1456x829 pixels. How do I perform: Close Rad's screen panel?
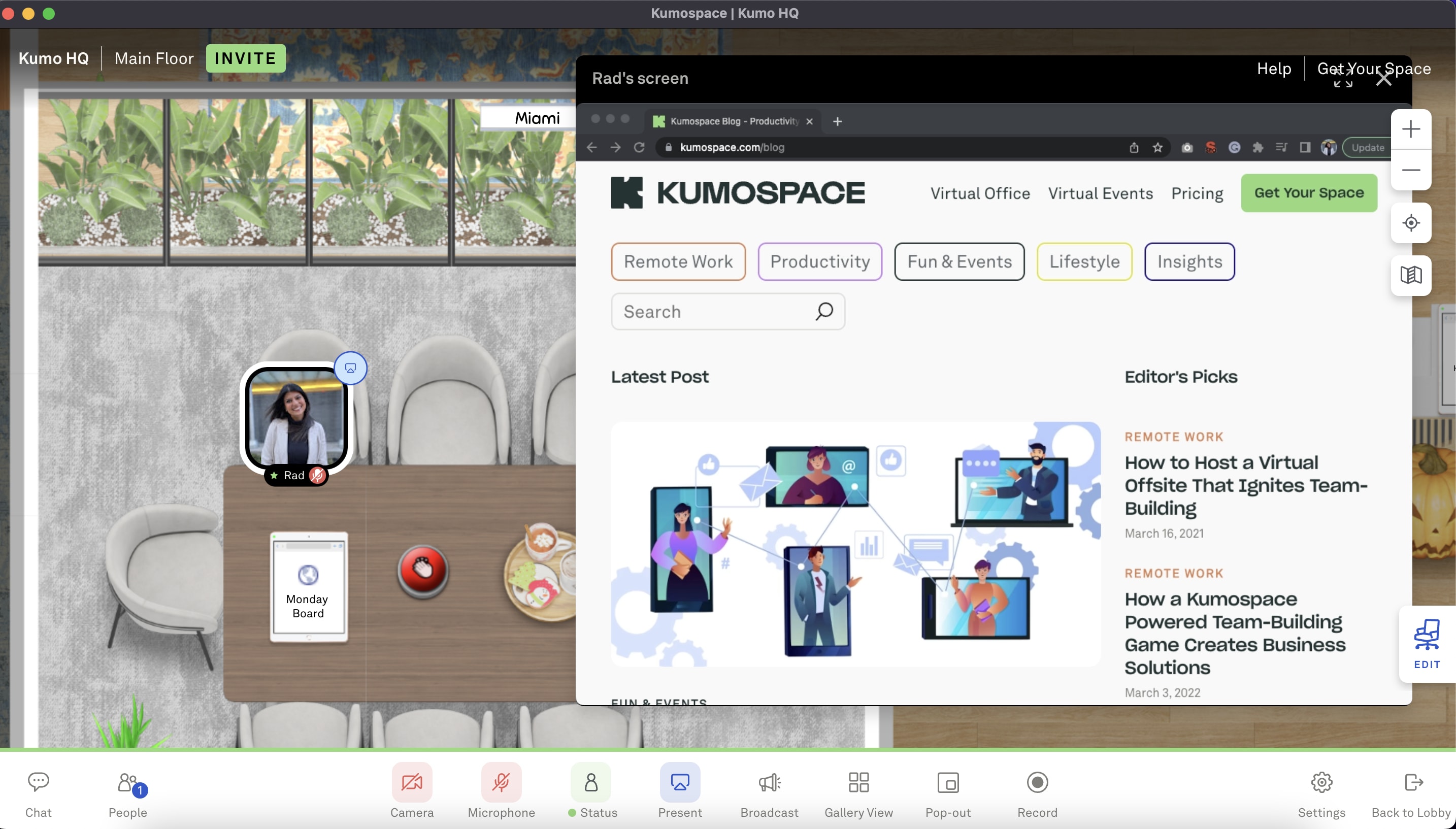click(1383, 79)
